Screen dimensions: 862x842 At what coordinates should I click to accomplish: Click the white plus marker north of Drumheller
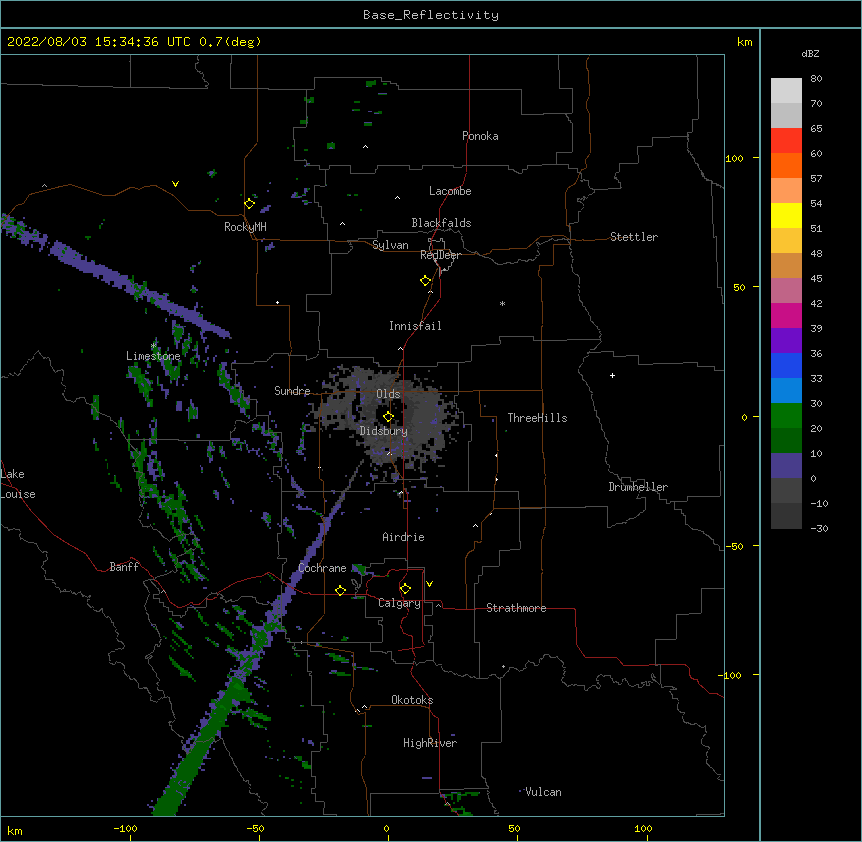(612, 375)
